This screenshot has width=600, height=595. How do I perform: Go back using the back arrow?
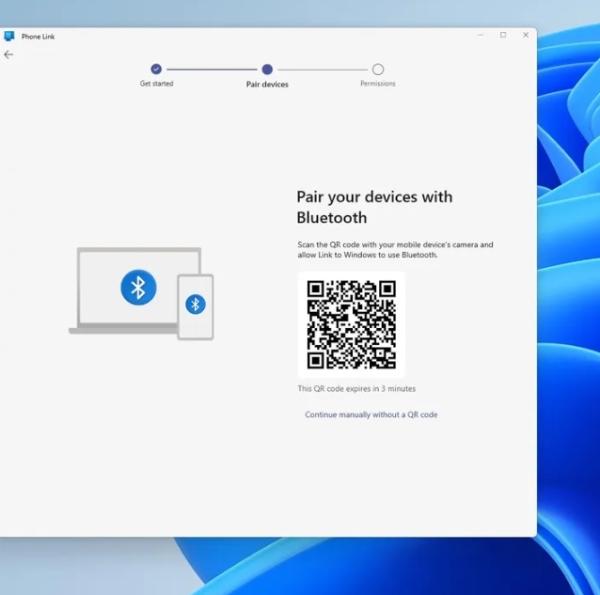tap(8, 55)
